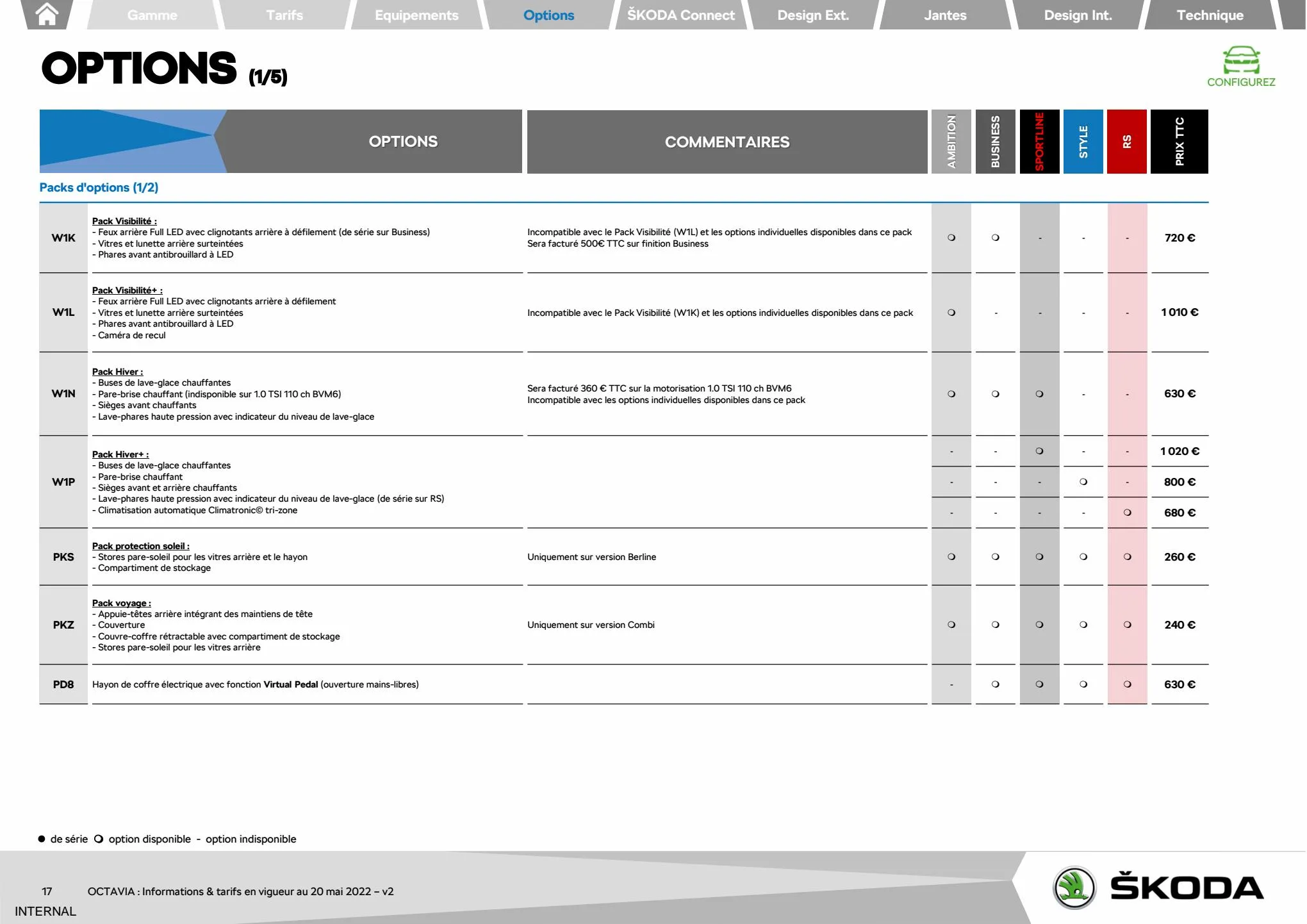Open the Technique tab

pyautogui.click(x=1210, y=15)
